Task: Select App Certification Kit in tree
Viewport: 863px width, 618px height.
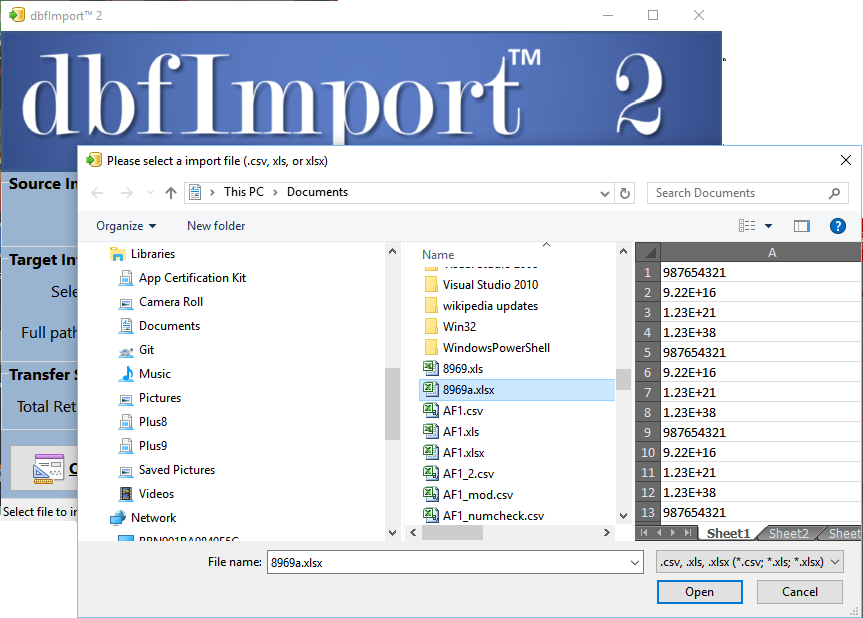Action: (x=192, y=278)
